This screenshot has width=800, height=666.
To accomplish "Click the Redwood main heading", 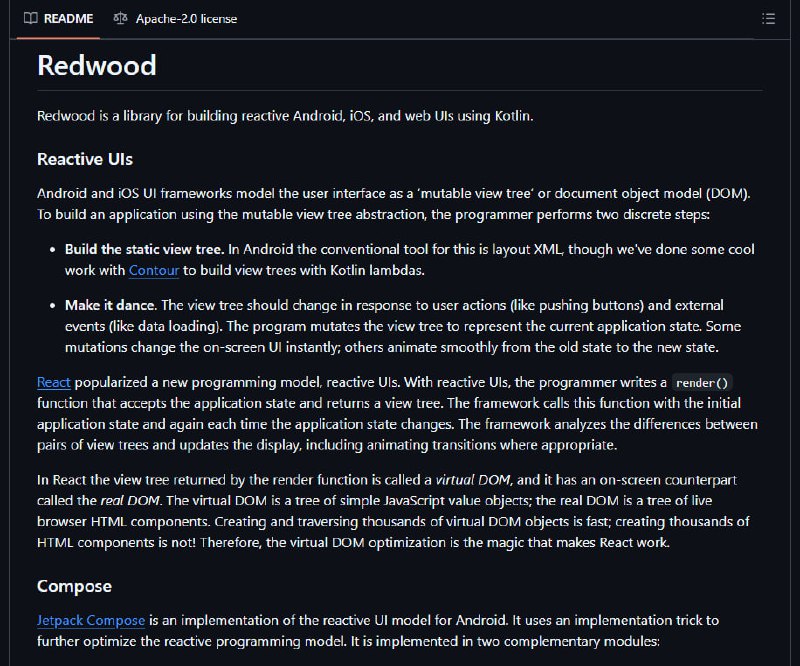I will (97, 65).
